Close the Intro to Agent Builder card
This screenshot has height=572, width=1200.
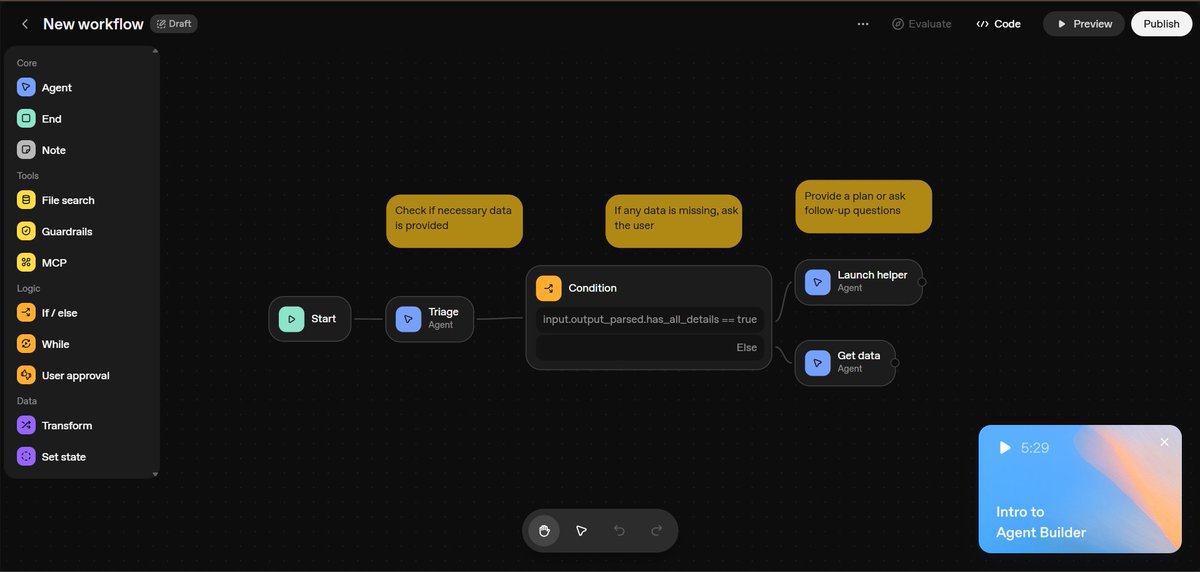pos(1164,442)
